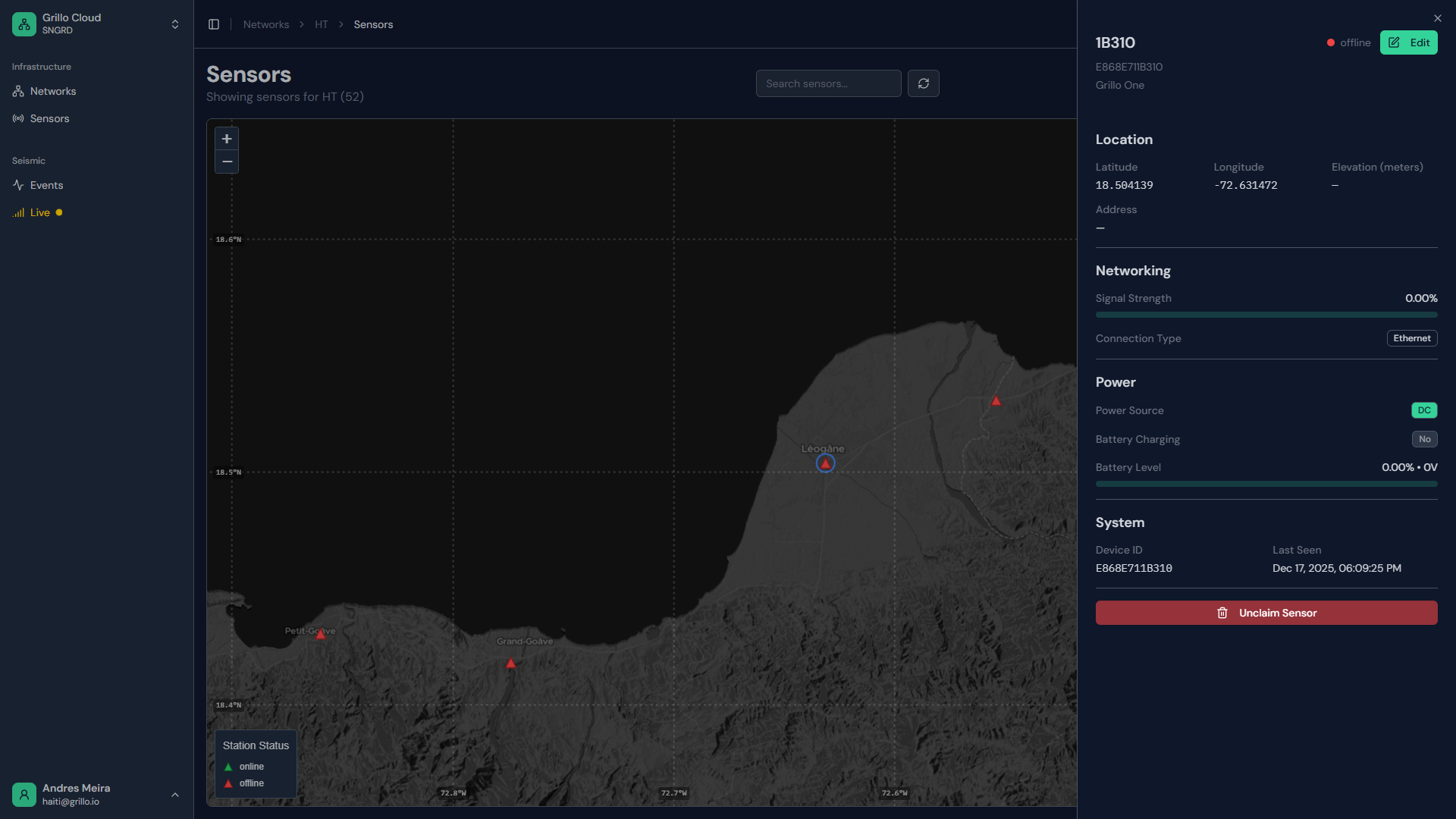Click the Networks breadcrumb link
The image size is (1456, 819).
(265, 24)
